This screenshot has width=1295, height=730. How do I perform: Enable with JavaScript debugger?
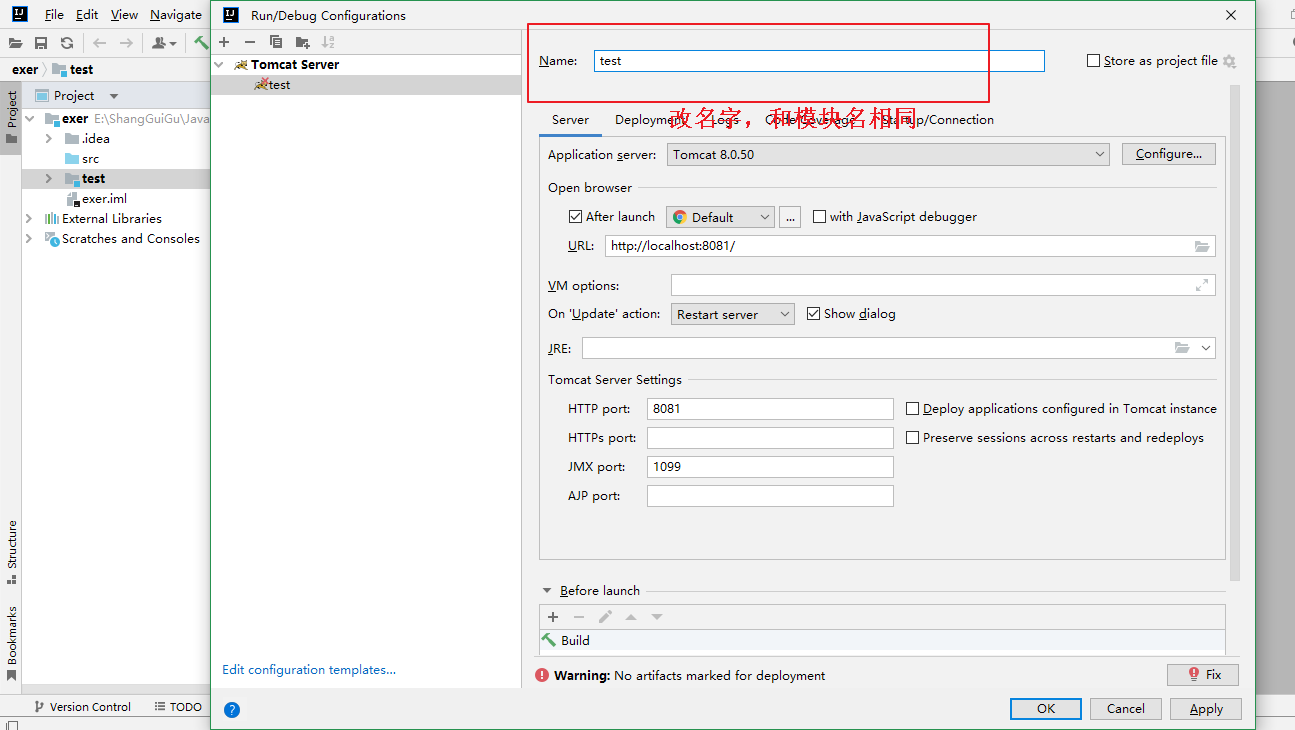click(819, 216)
